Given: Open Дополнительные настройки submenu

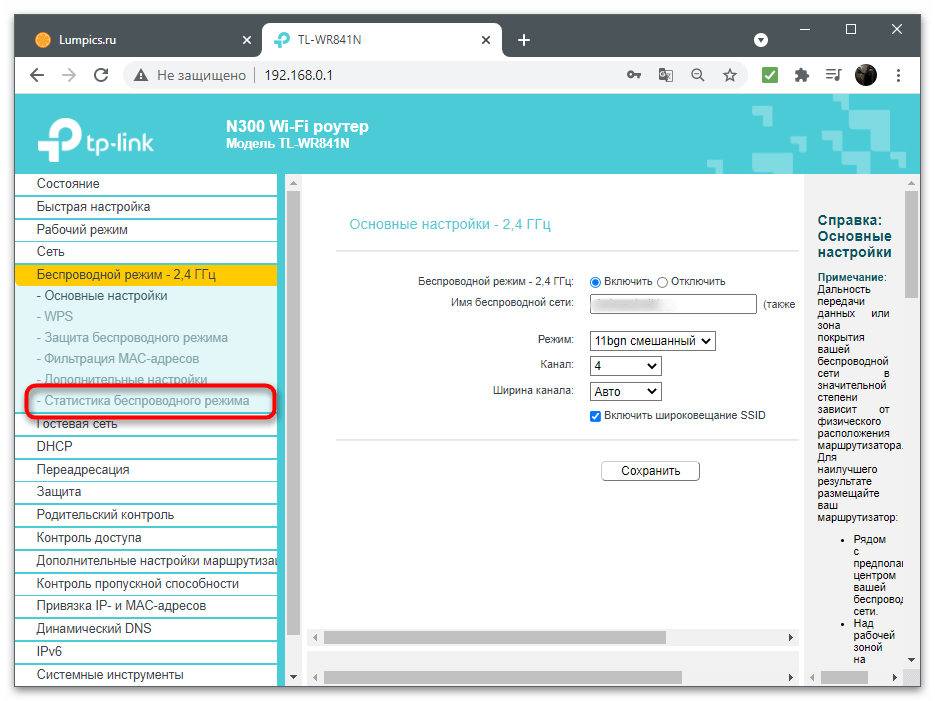Looking at the screenshot, I should click(122, 380).
